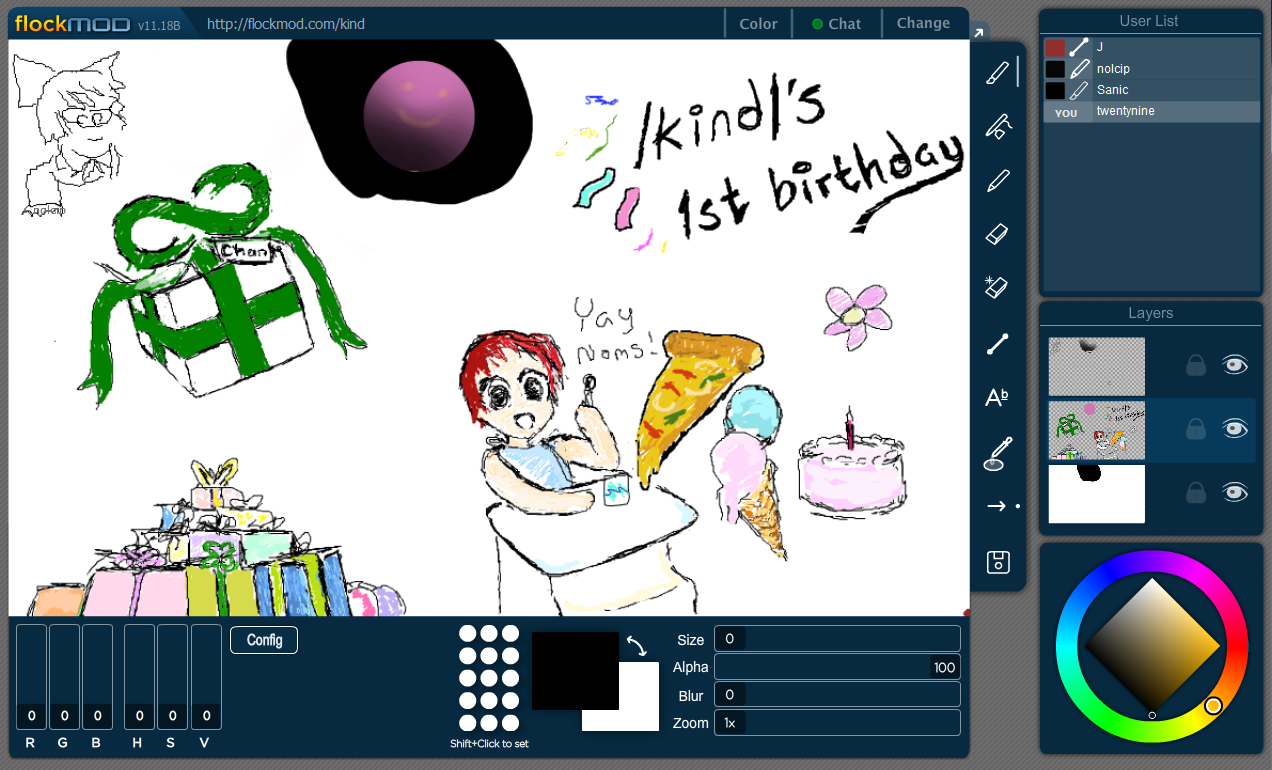Screen dimensions: 1272x770
Task: Click the User List panel header
Action: (1150, 21)
